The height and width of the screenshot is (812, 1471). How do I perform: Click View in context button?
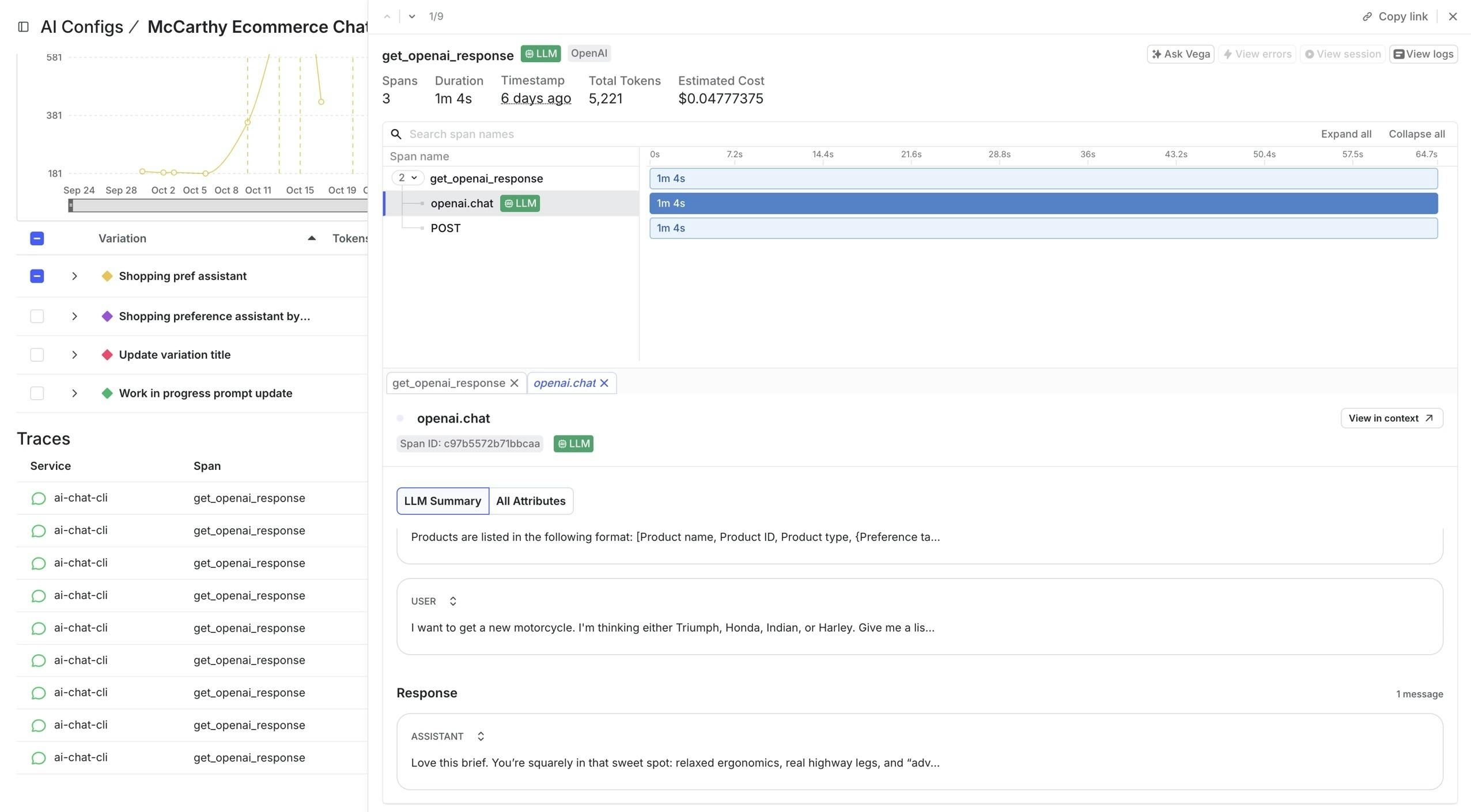[x=1391, y=418]
